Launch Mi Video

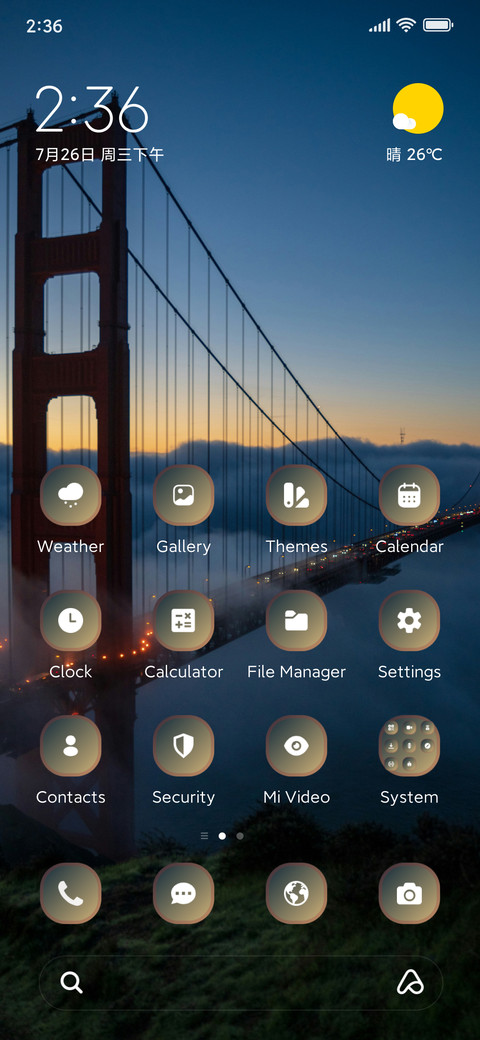[296, 746]
